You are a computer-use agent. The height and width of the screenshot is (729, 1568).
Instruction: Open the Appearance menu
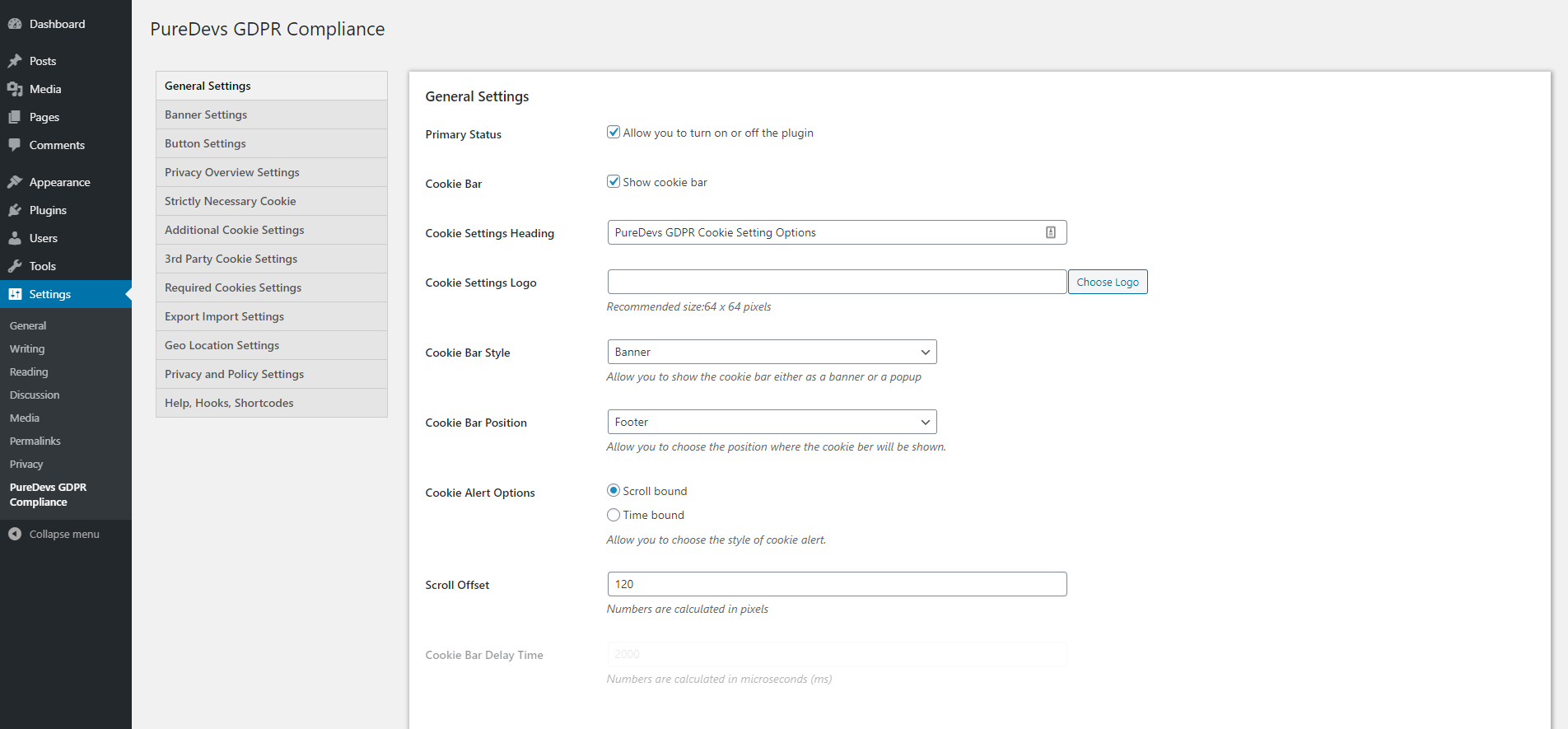click(x=66, y=182)
